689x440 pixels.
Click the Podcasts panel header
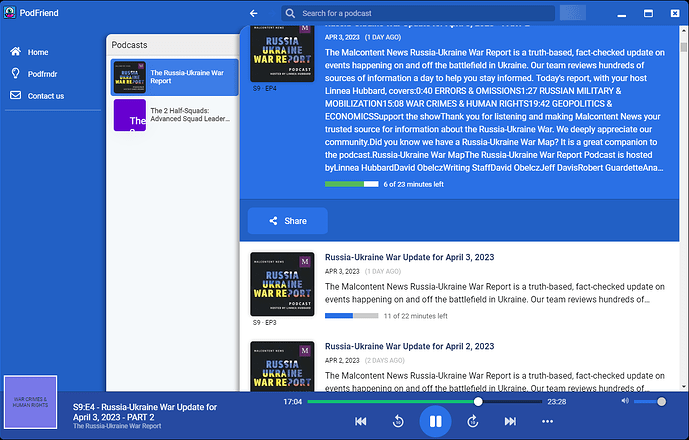click(173, 45)
